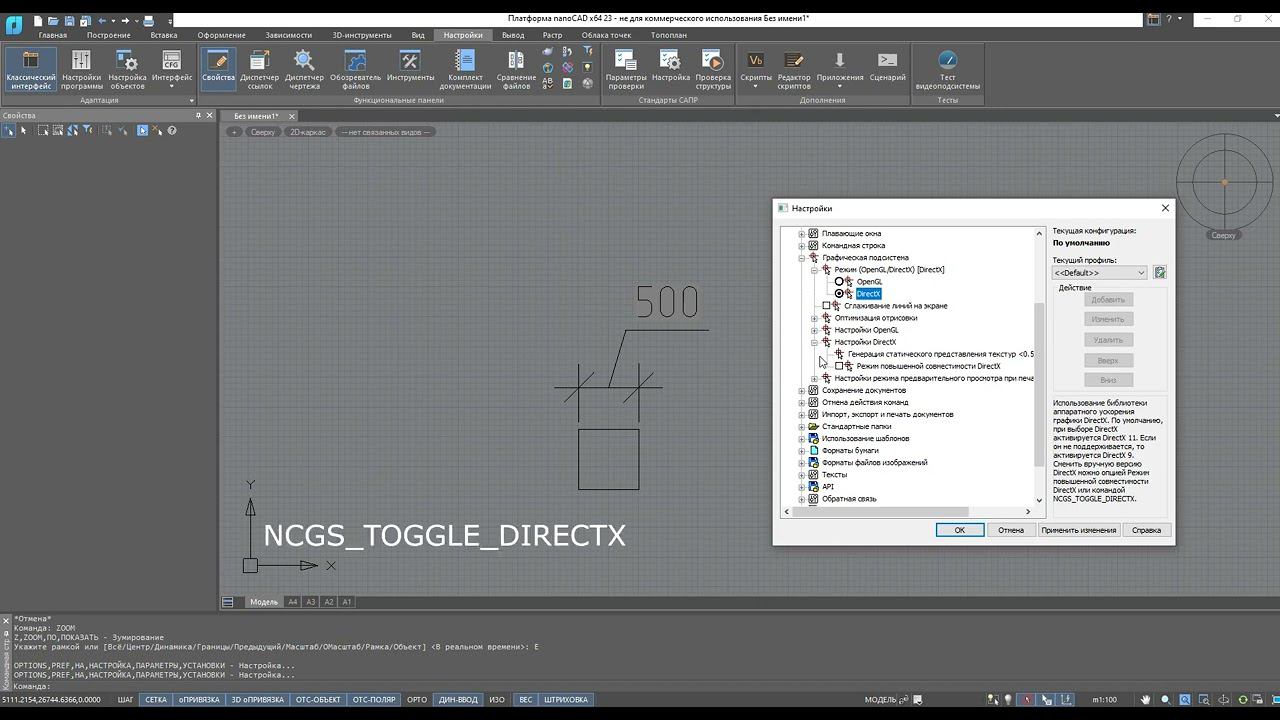Check Режим повышенной совместимости DirectX
Screen dimensions: 1280x720
point(840,366)
